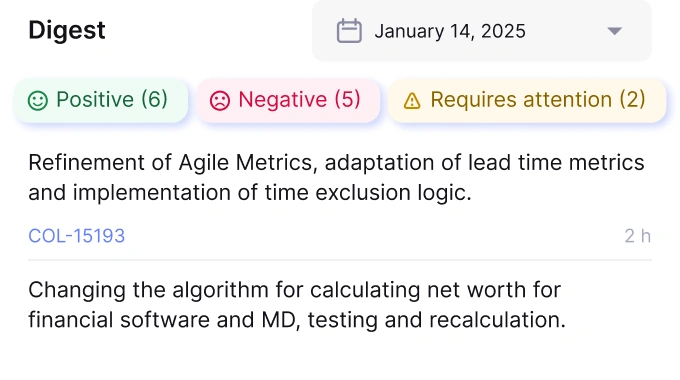Viewport: 680px width, 380px height.
Task: Toggle the Positive filter chip
Action: 101,100
